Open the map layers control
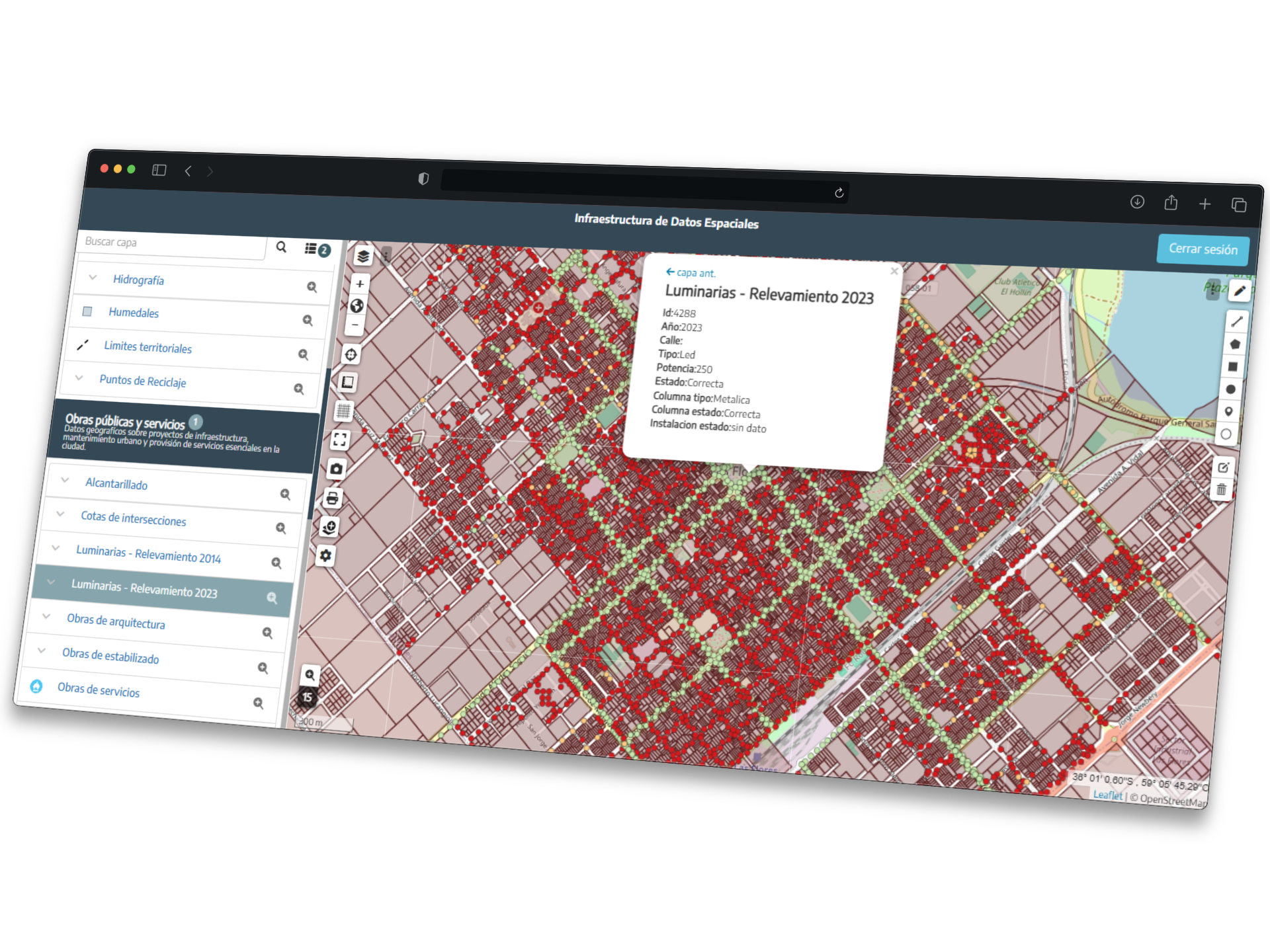The image size is (1270, 952). pyautogui.click(x=363, y=256)
